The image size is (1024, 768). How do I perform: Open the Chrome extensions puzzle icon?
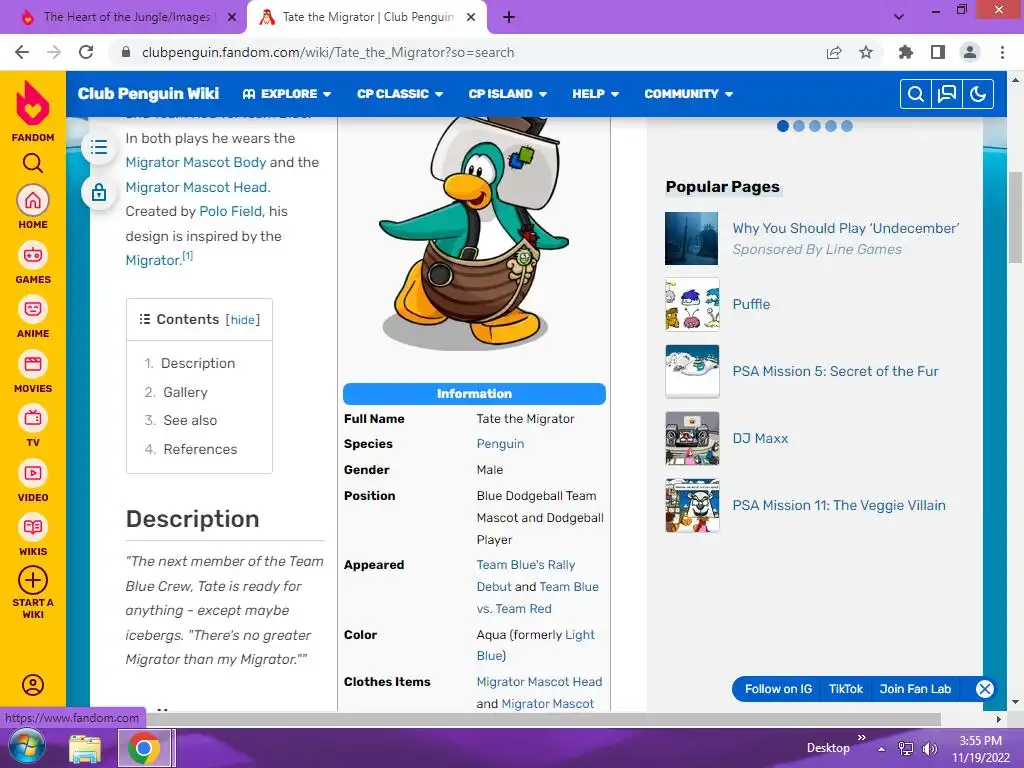(906, 52)
